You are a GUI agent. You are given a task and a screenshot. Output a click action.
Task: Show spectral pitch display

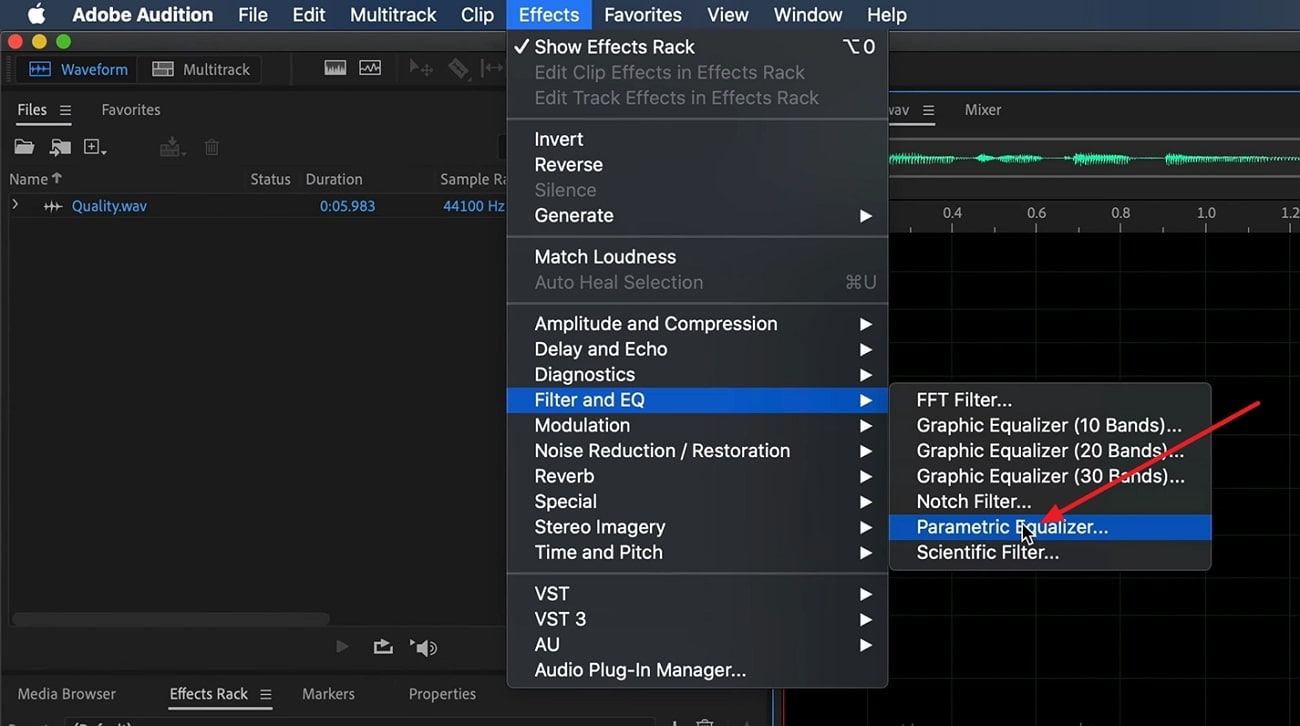(x=370, y=68)
